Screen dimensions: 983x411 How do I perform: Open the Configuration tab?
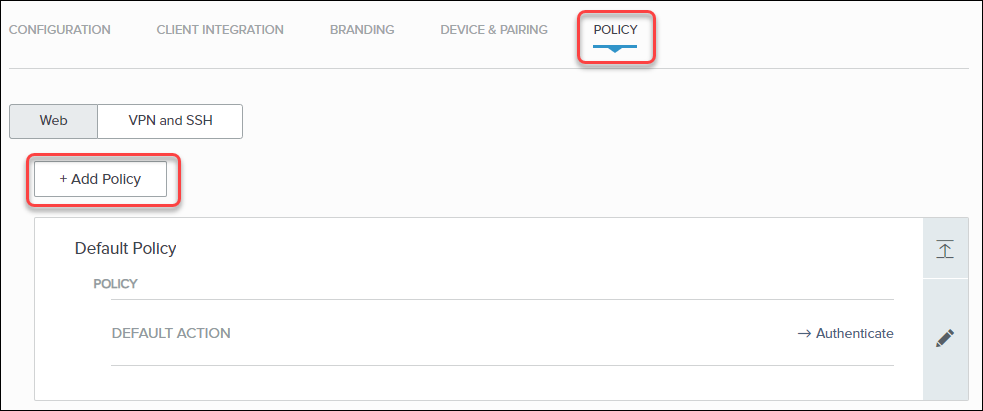(60, 29)
